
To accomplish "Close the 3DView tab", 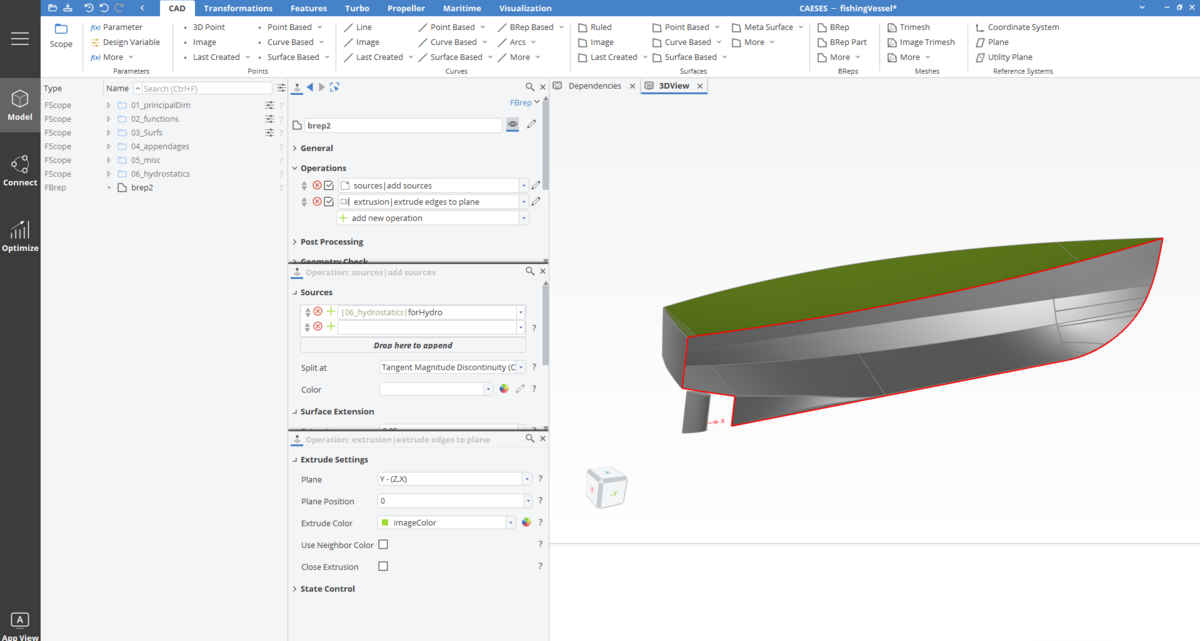I will (x=700, y=86).
